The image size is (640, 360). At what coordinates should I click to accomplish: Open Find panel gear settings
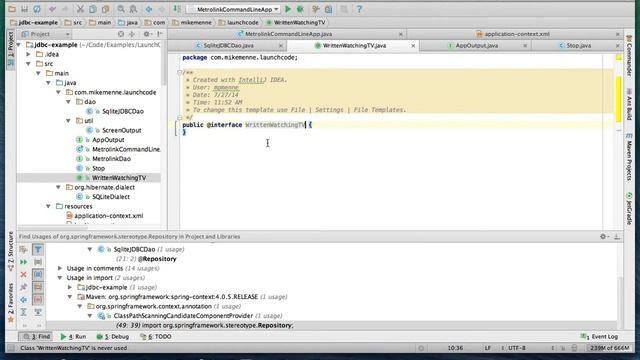(604, 236)
